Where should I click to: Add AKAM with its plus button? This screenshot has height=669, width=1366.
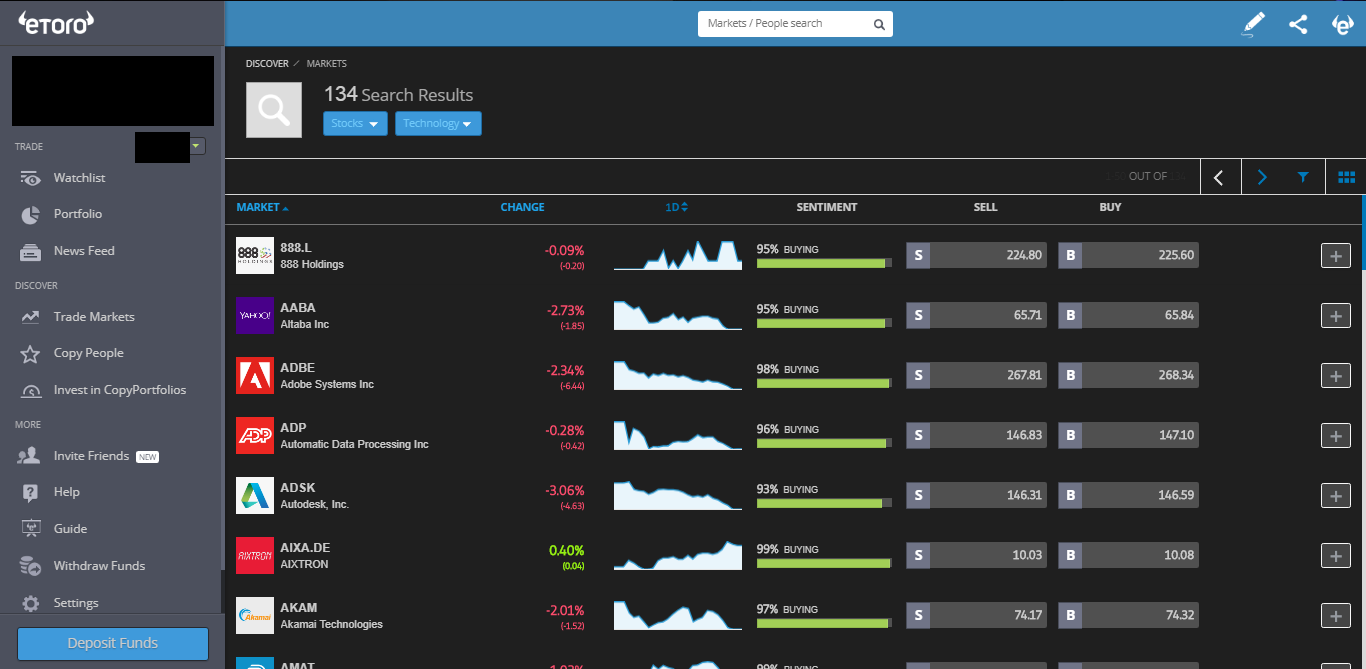tap(1336, 616)
